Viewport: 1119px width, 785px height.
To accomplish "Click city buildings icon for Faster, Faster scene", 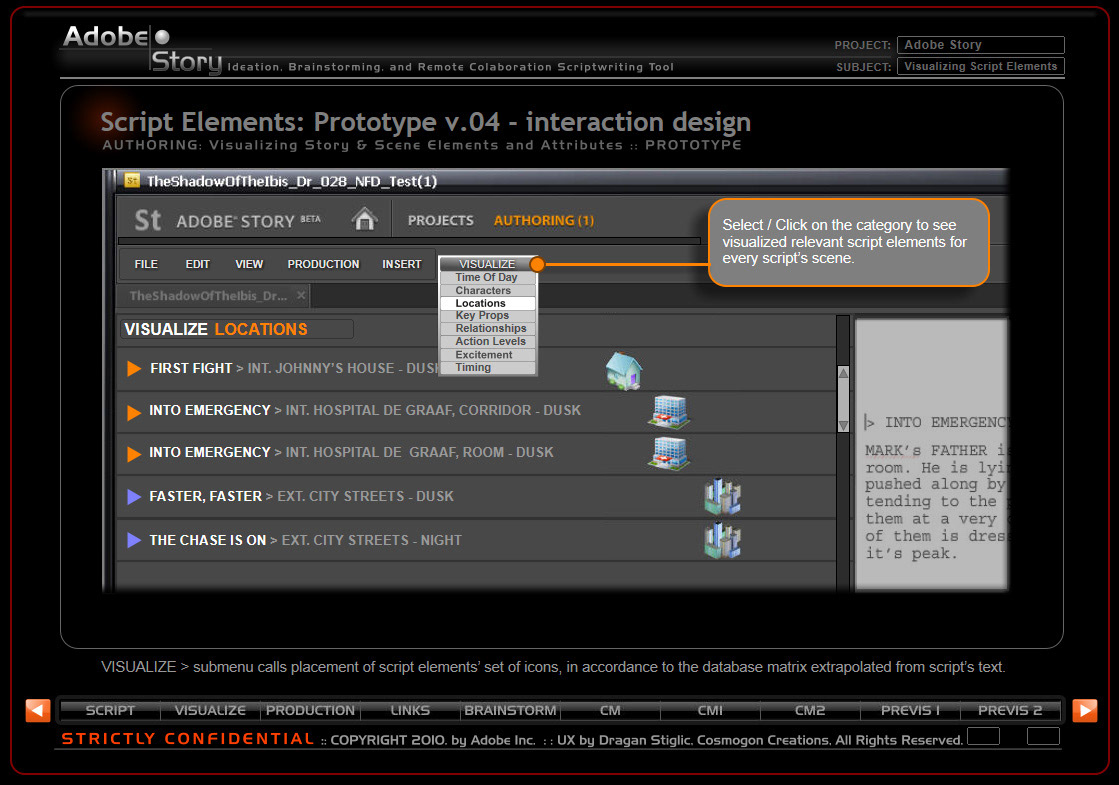I will point(722,497).
